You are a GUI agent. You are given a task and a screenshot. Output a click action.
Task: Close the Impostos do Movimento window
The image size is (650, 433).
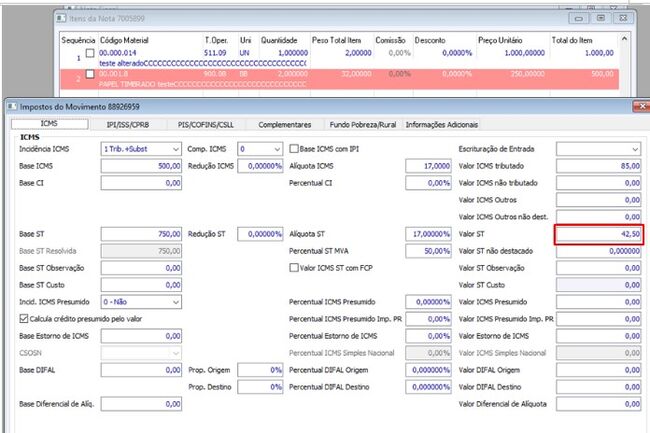point(642,106)
